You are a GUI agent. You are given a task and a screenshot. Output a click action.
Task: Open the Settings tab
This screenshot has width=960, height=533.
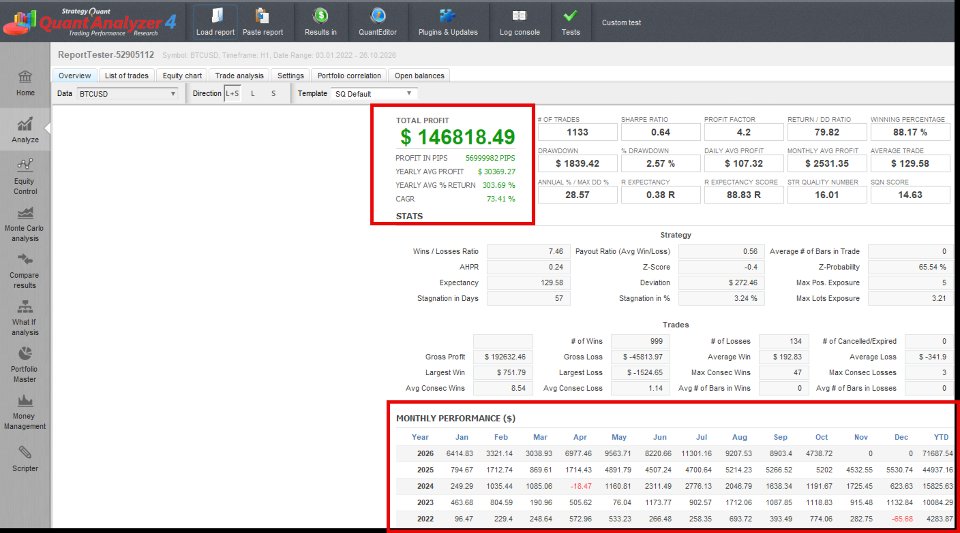tap(290, 75)
